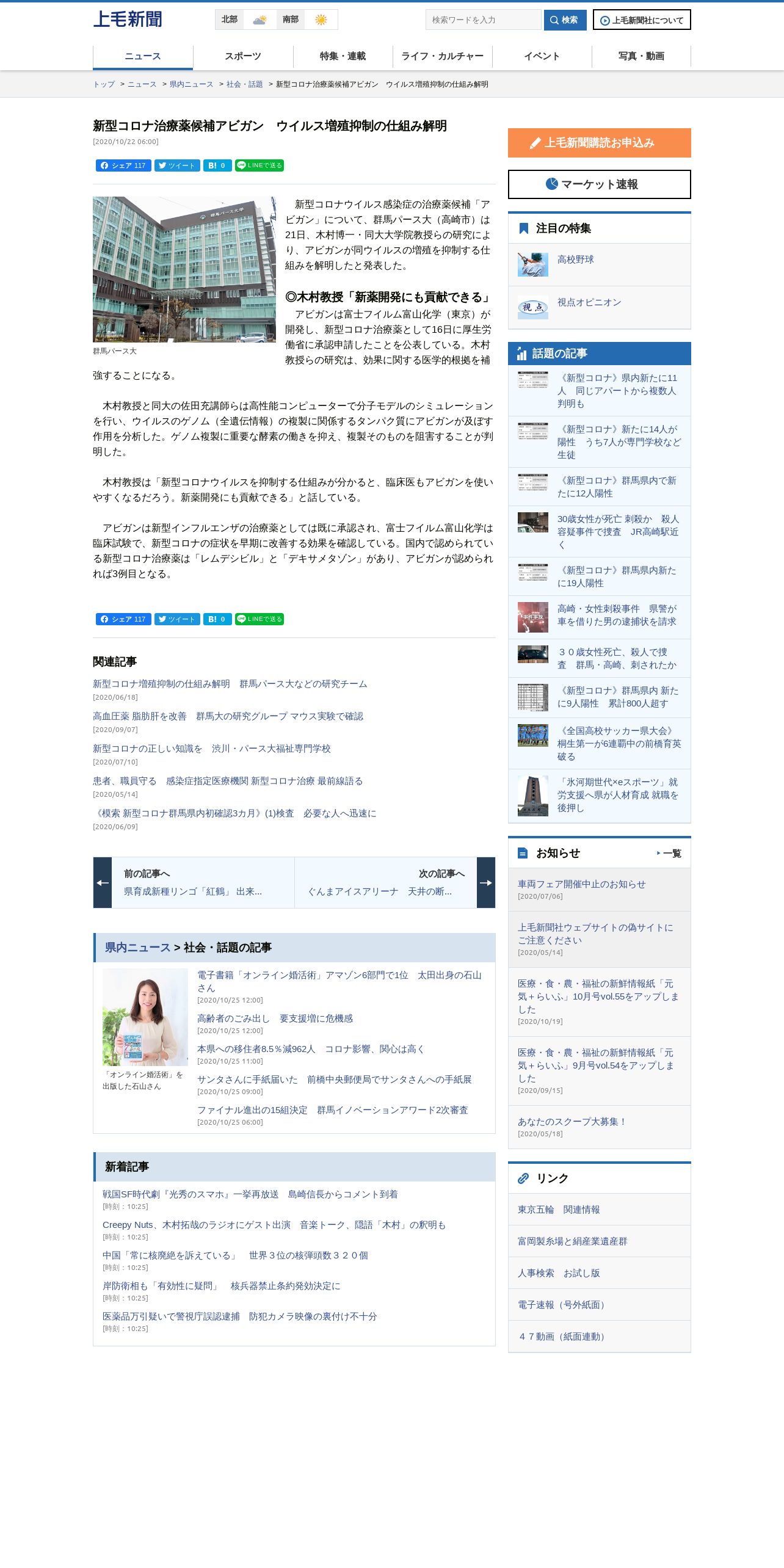The height and width of the screenshot is (1568, 784).
Task: Open あなたのスクープ大募集！ notice
Action: coord(572,1122)
